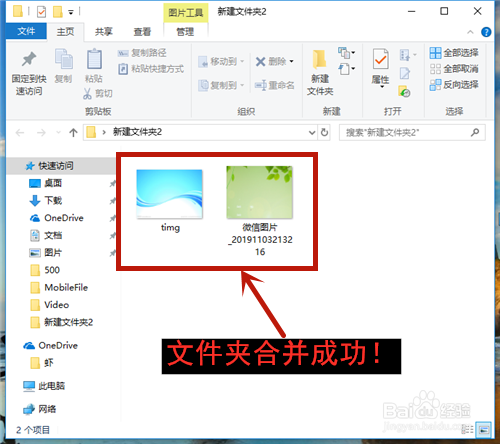Select Copy path (复制路径)
Screen dimensions: 500x444
click(x=142, y=53)
